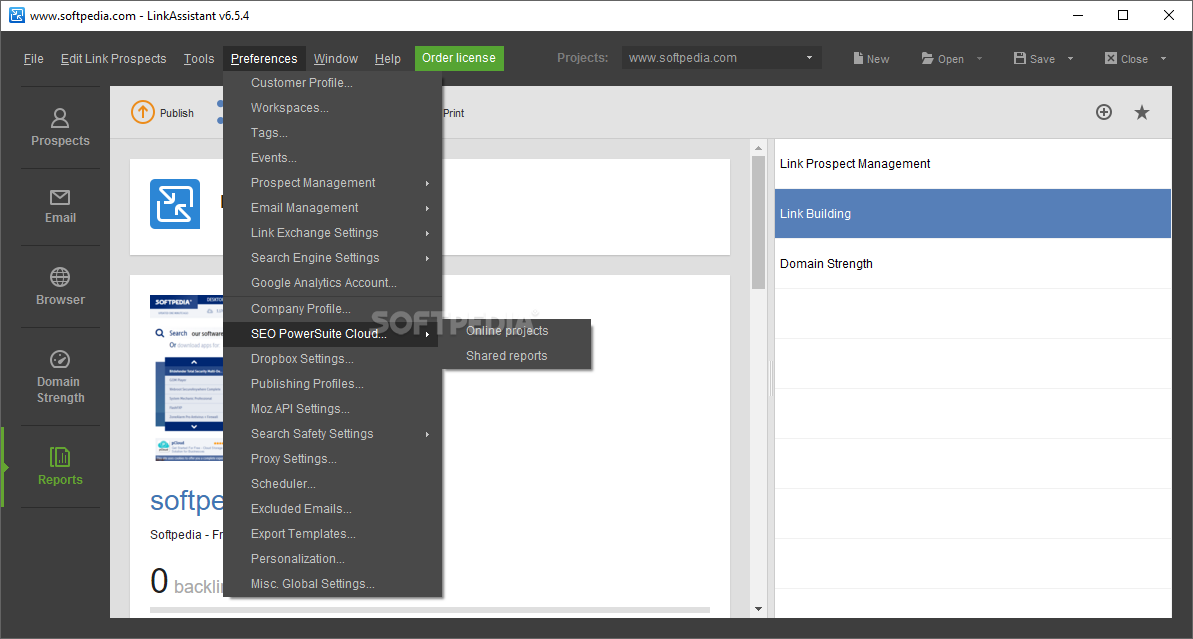This screenshot has height=639, width=1193.
Task: Click the star favorites icon
Action: pyautogui.click(x=1141, y=113)
